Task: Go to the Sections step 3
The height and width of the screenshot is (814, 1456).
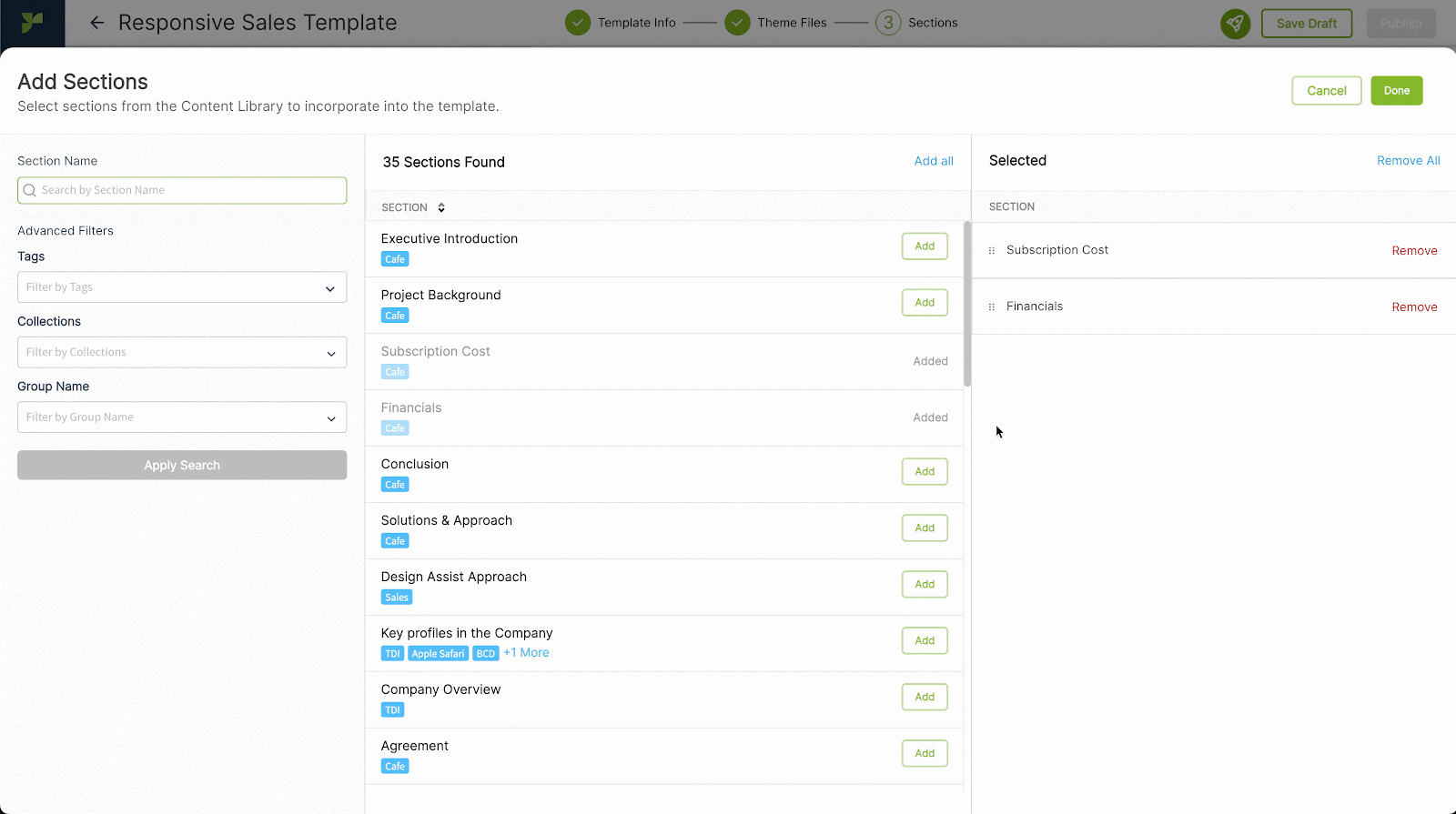Action: 888,23
